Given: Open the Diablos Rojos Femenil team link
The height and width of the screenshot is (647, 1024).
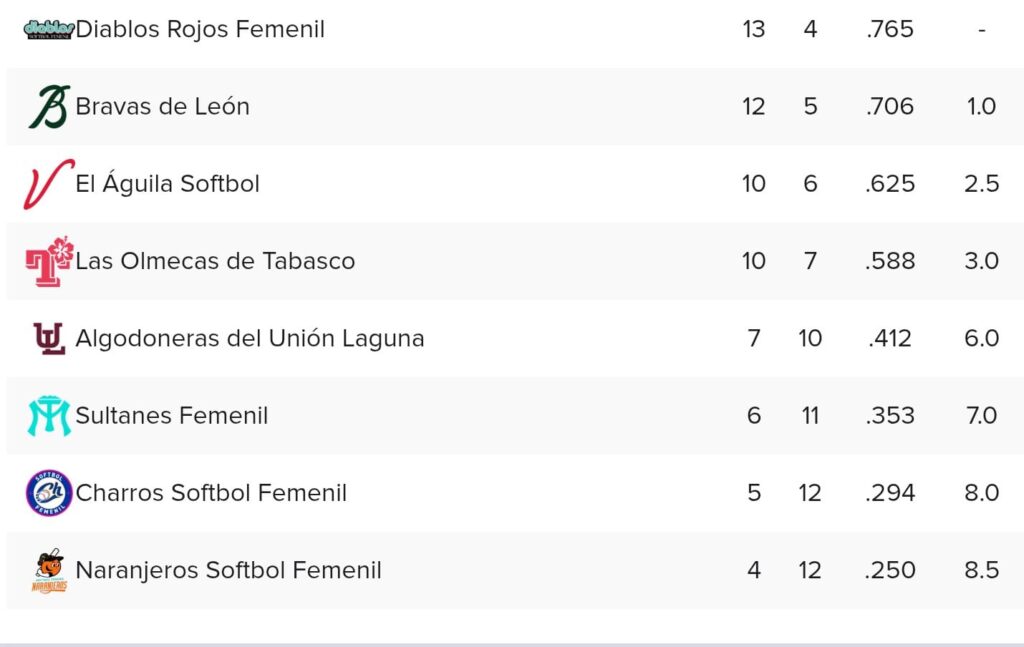Looking at the screenshot, I should [200, 29].
